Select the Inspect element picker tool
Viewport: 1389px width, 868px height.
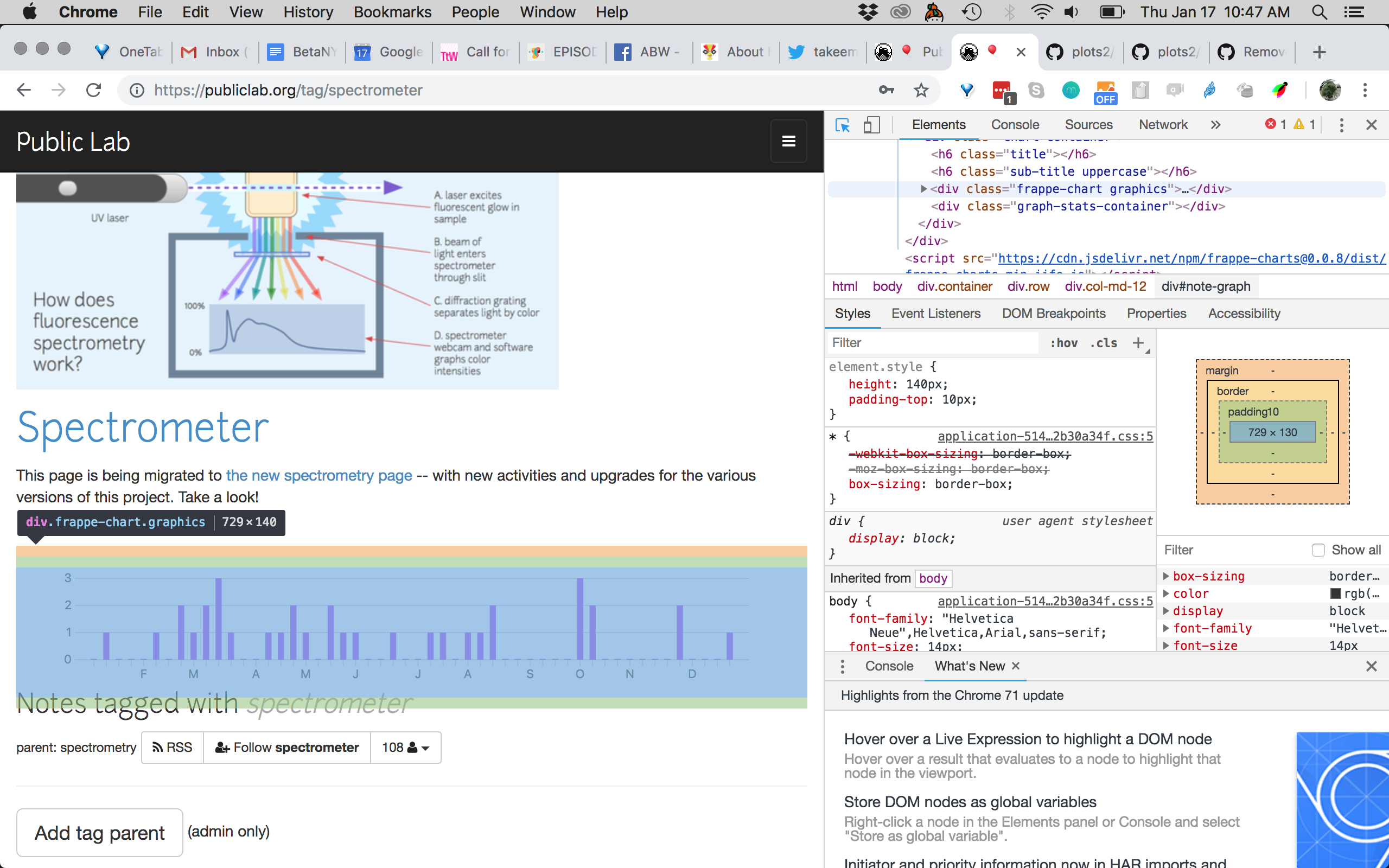click(843, 125)
